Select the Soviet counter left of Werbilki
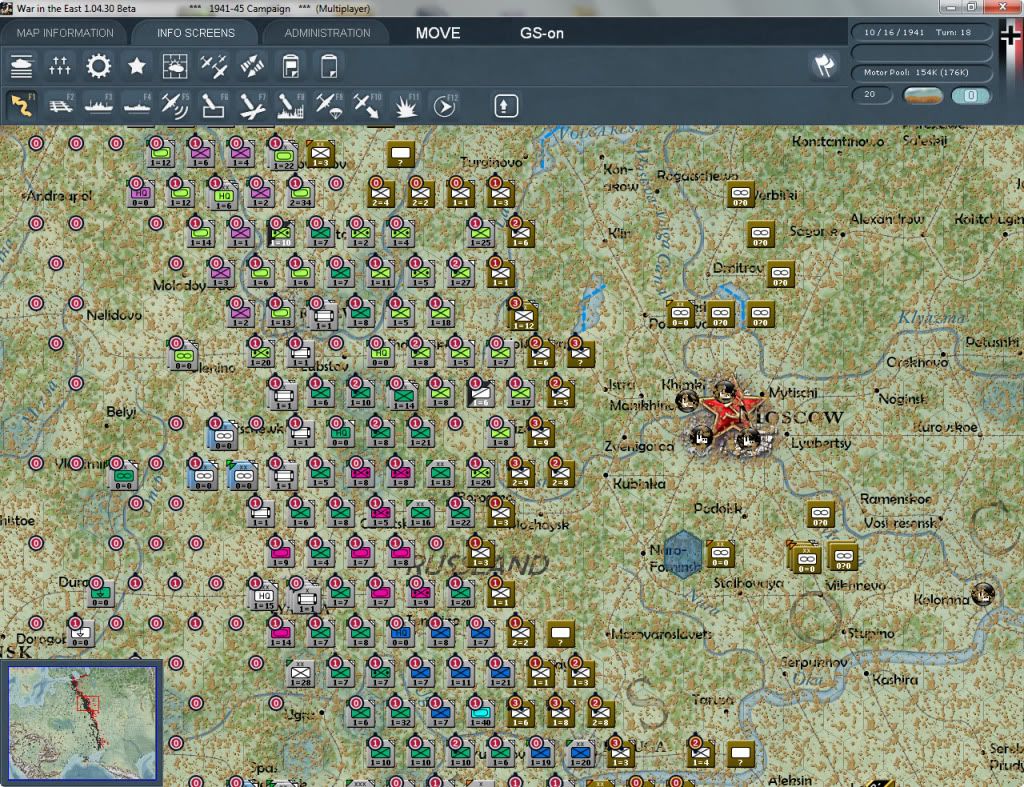The height and width of the screenshot is (787, 1024). (740, 194)
